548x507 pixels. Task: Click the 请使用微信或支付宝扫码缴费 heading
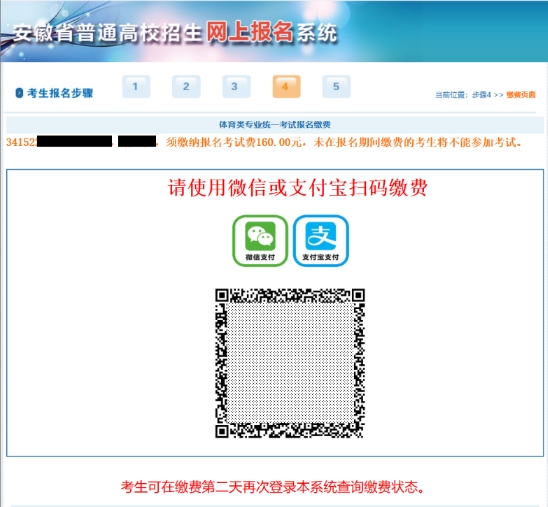[x=298, y=188]
